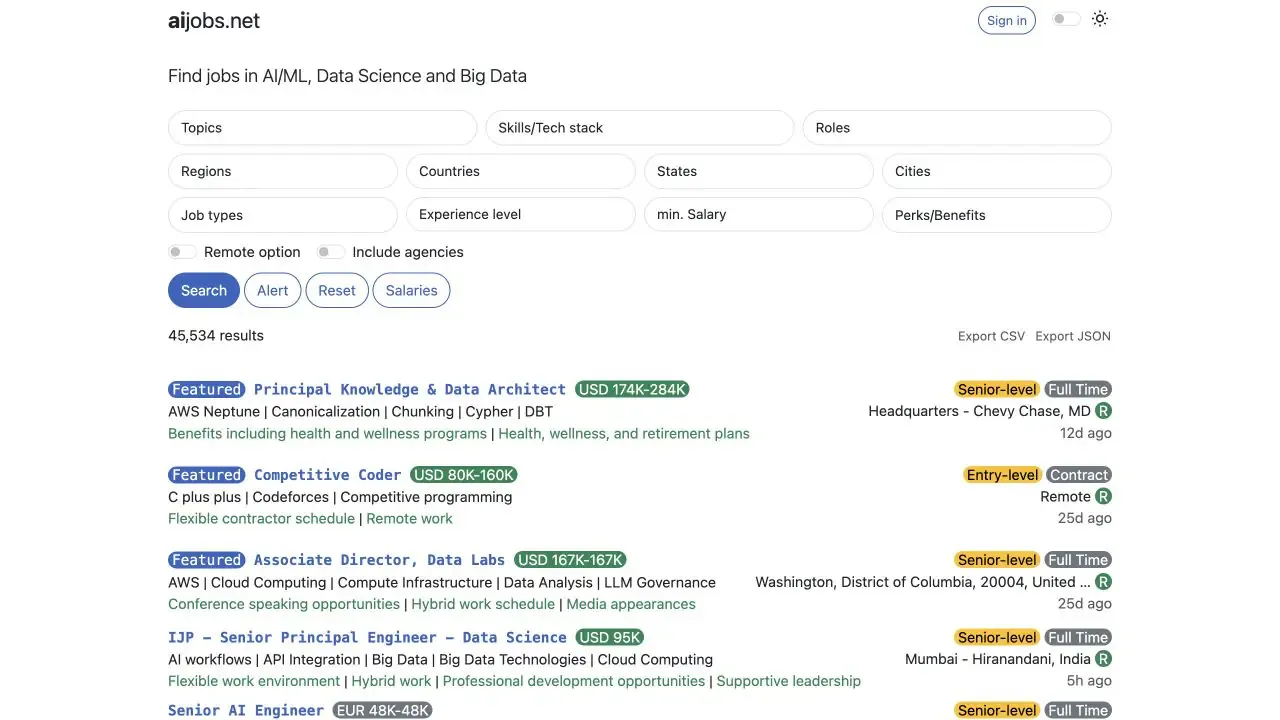1280x720 pixels.
Task: Open the Competitive Coder job listing
Action: 327,475
